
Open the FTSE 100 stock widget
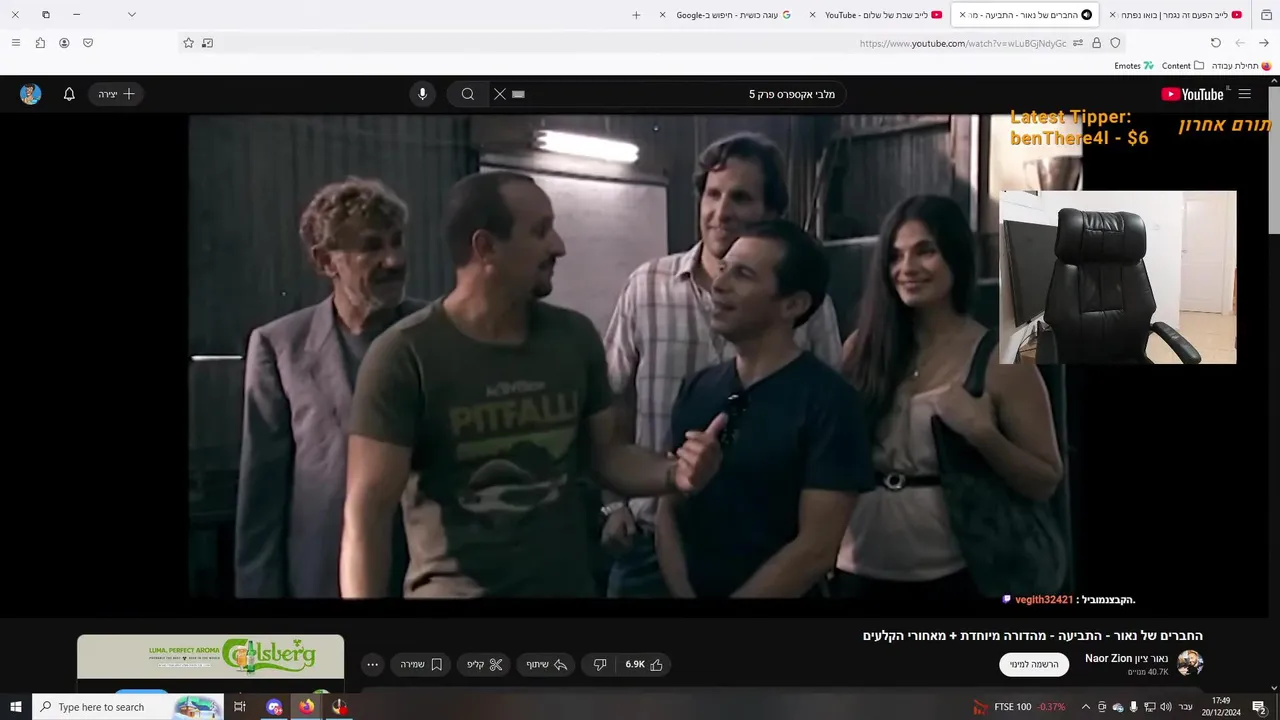point(1019,707)
